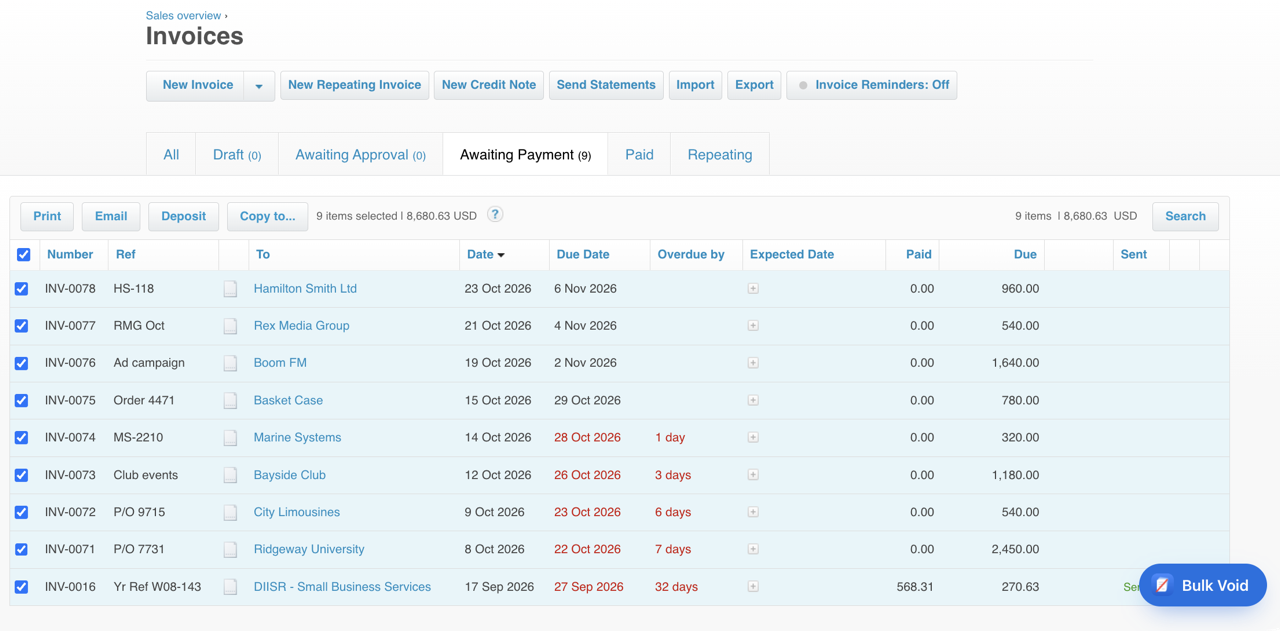1280x631 pixels.
Task: Print the selected invoices
Action: pyautogui.click(x=47, y=216)
